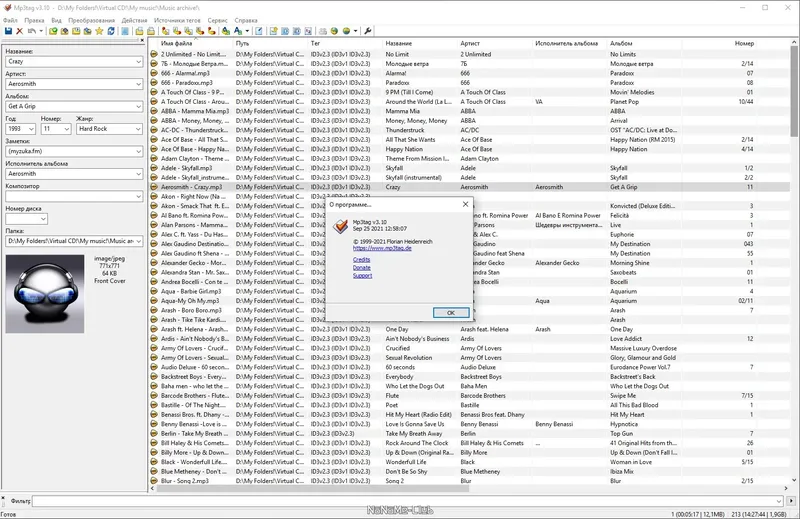Screen dimensions: 800x519
Task: Open the Преобразования menu
Action: 91,20
